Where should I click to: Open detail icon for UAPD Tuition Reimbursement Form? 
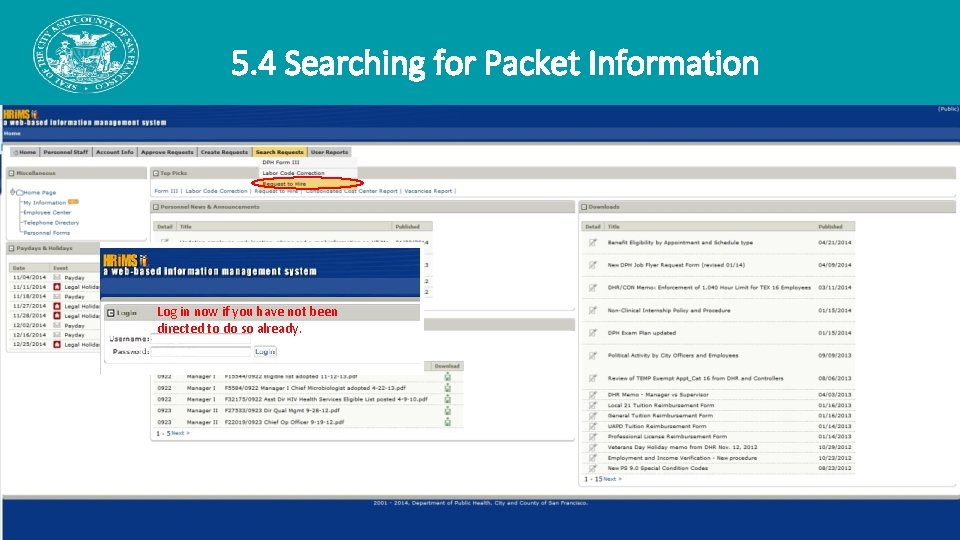coord(593,426)
